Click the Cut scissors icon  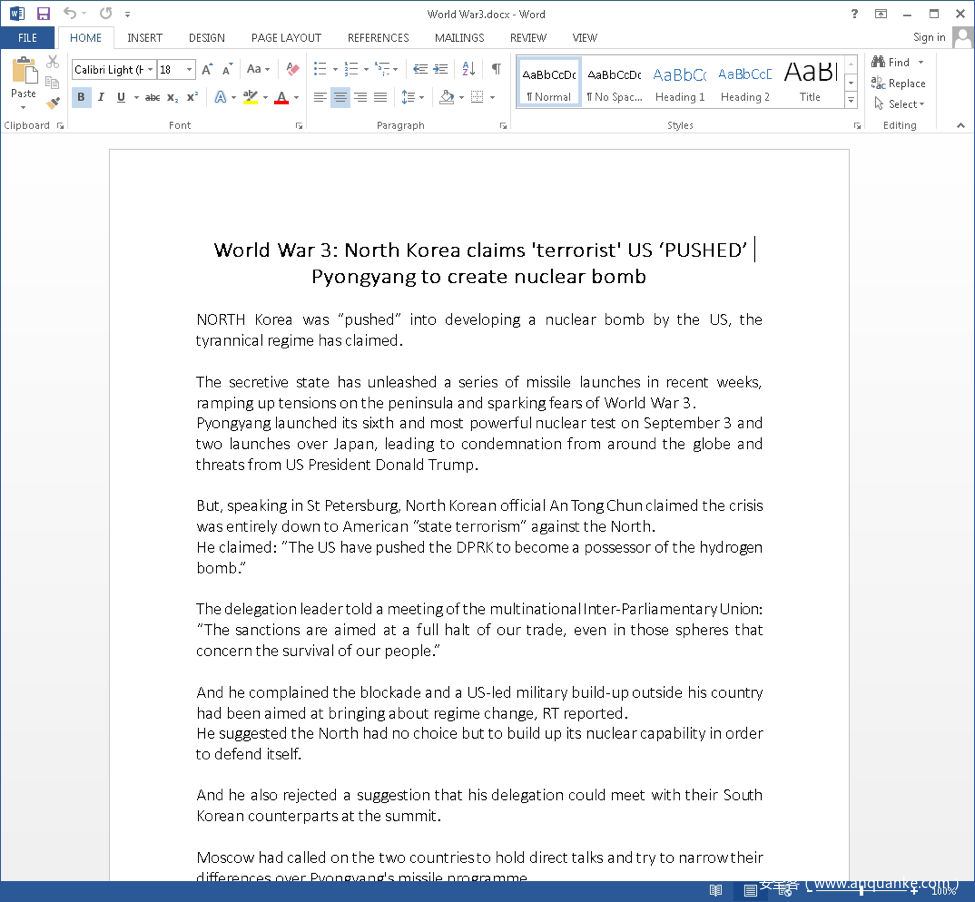point(53,62)
